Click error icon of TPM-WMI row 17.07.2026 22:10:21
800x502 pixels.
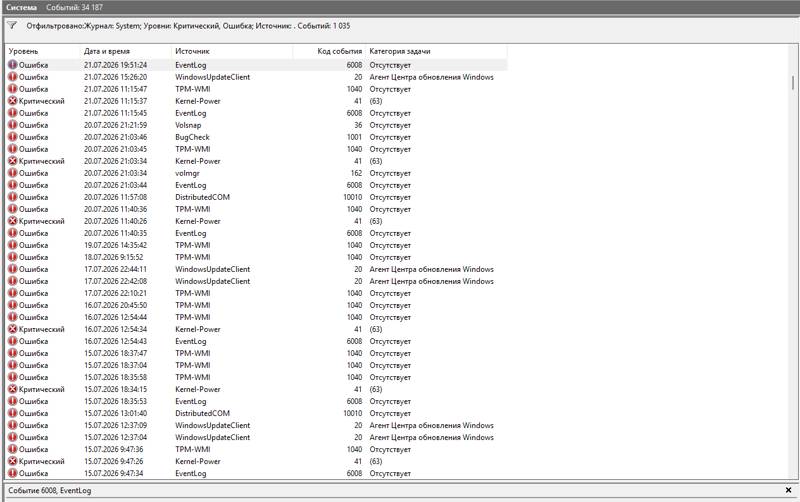(x=13, y=293)
